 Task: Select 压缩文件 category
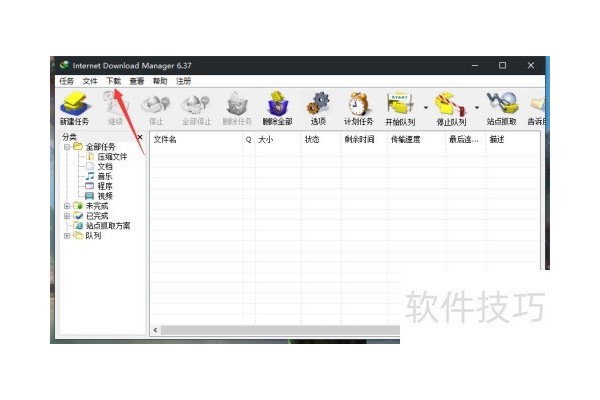click(x=107, y=157)
